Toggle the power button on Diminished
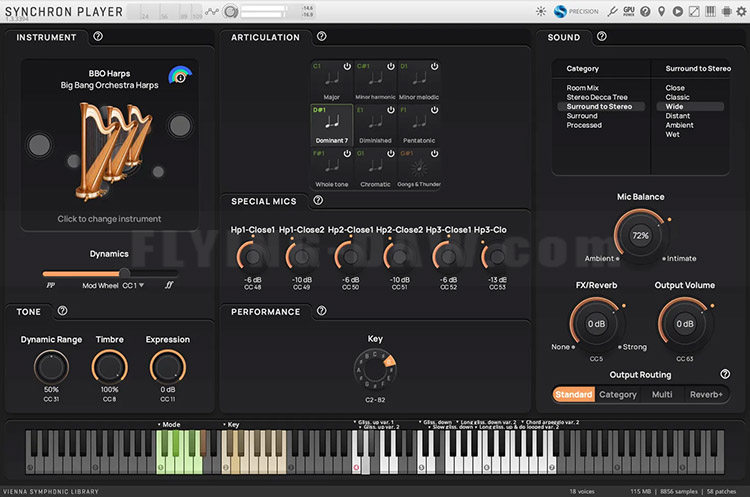Screen dimensions: 750x497 tap(391, 110)
